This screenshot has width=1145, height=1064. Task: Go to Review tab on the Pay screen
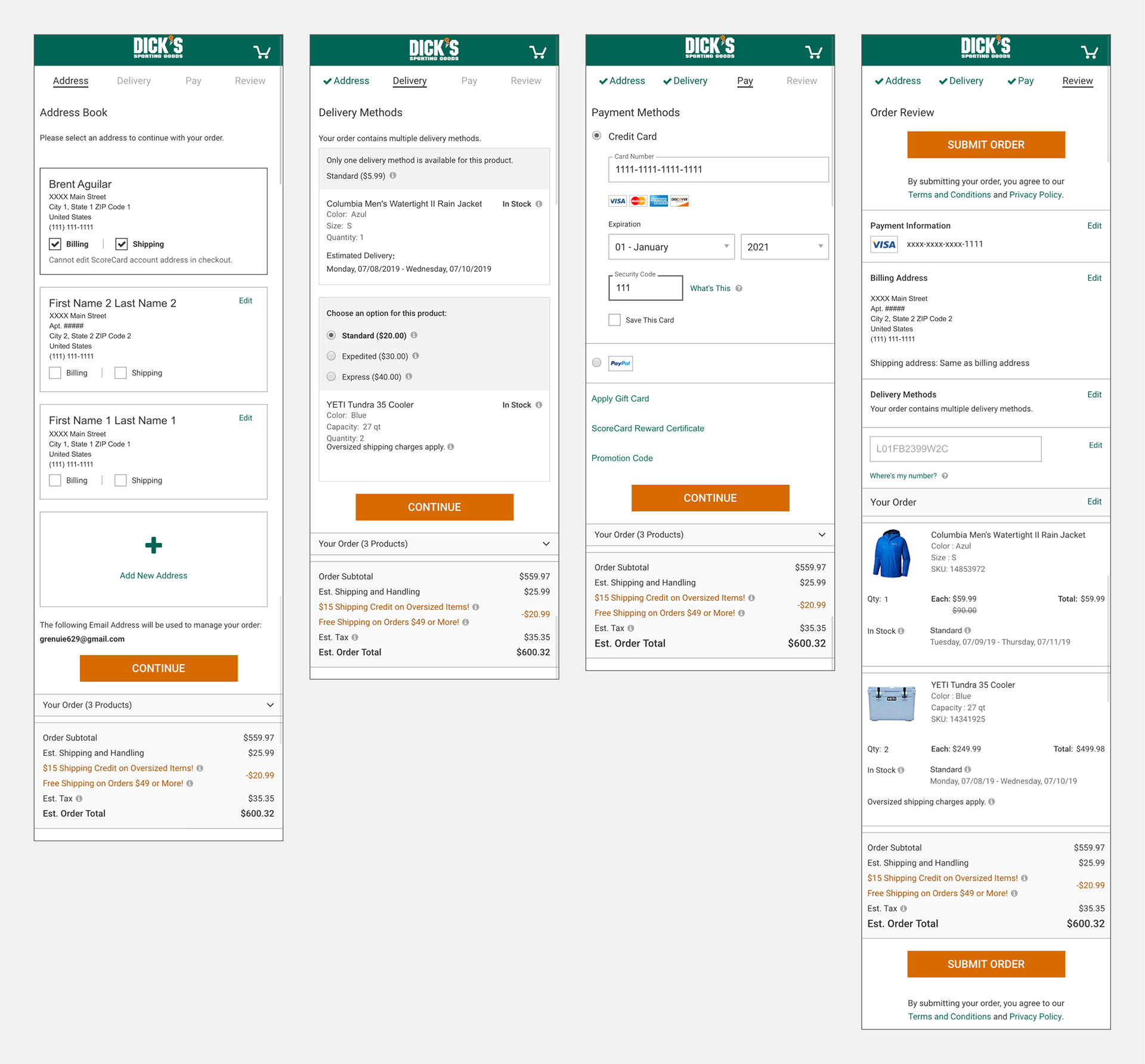[x=801, y=80]
